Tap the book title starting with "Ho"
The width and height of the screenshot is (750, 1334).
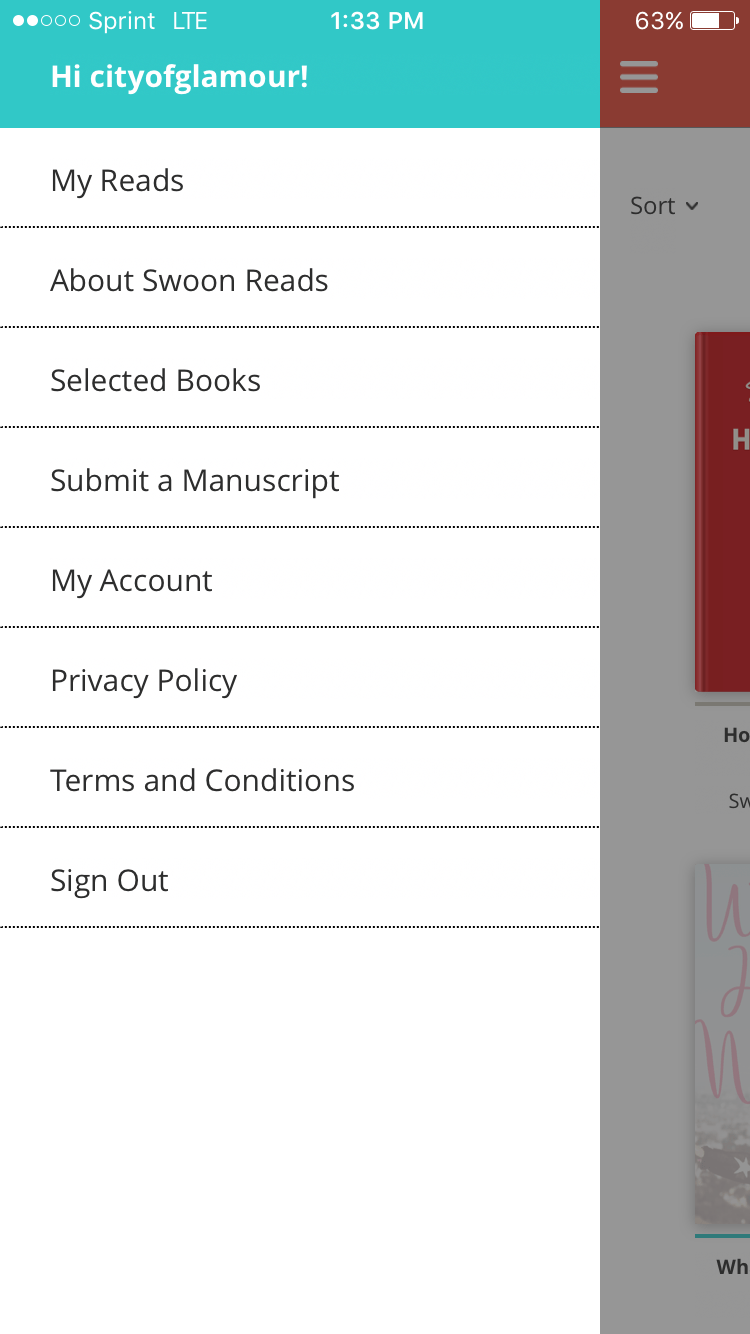[736, 735]
